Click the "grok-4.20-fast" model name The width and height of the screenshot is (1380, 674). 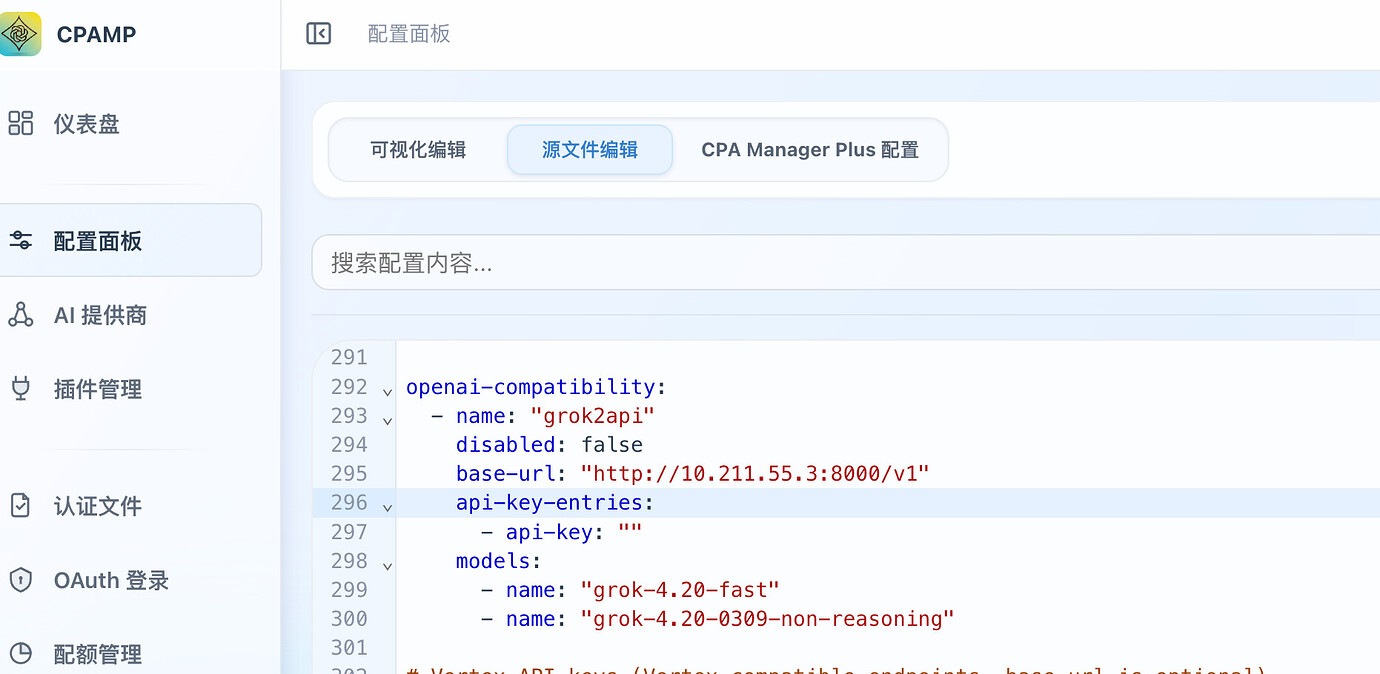coord(680,589)
